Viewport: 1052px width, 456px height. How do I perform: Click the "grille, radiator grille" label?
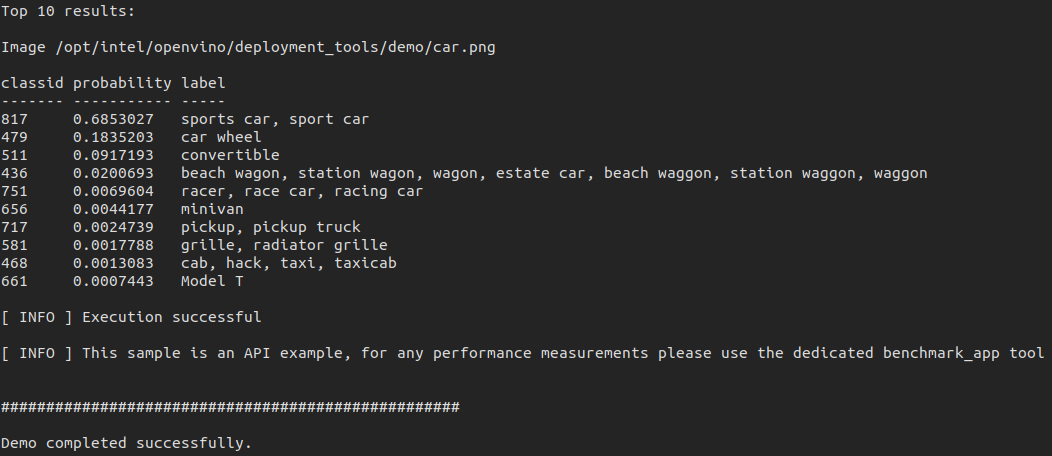coord(284,245)
